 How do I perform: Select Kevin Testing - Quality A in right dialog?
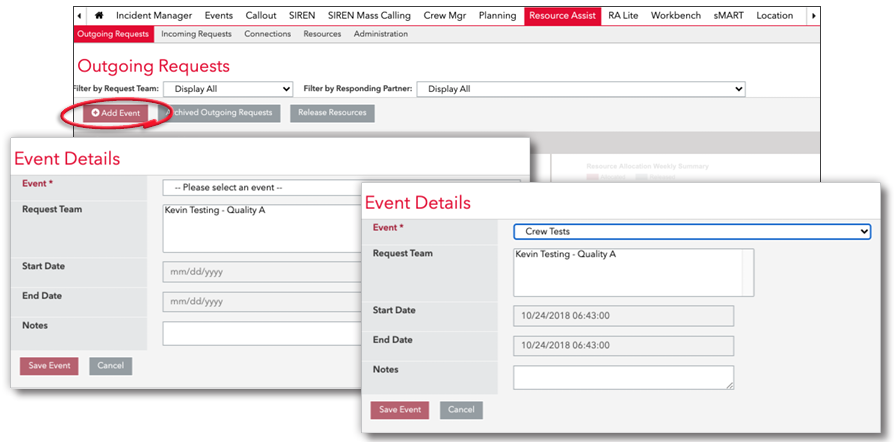tap(566, 254)
